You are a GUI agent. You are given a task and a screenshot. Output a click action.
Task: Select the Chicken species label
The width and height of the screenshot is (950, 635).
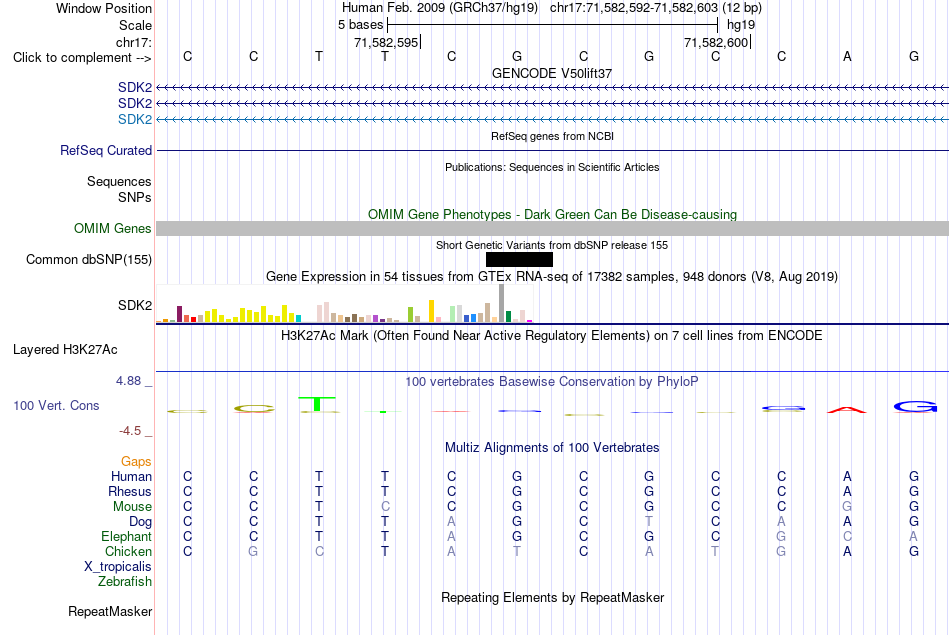click(128, 551)
